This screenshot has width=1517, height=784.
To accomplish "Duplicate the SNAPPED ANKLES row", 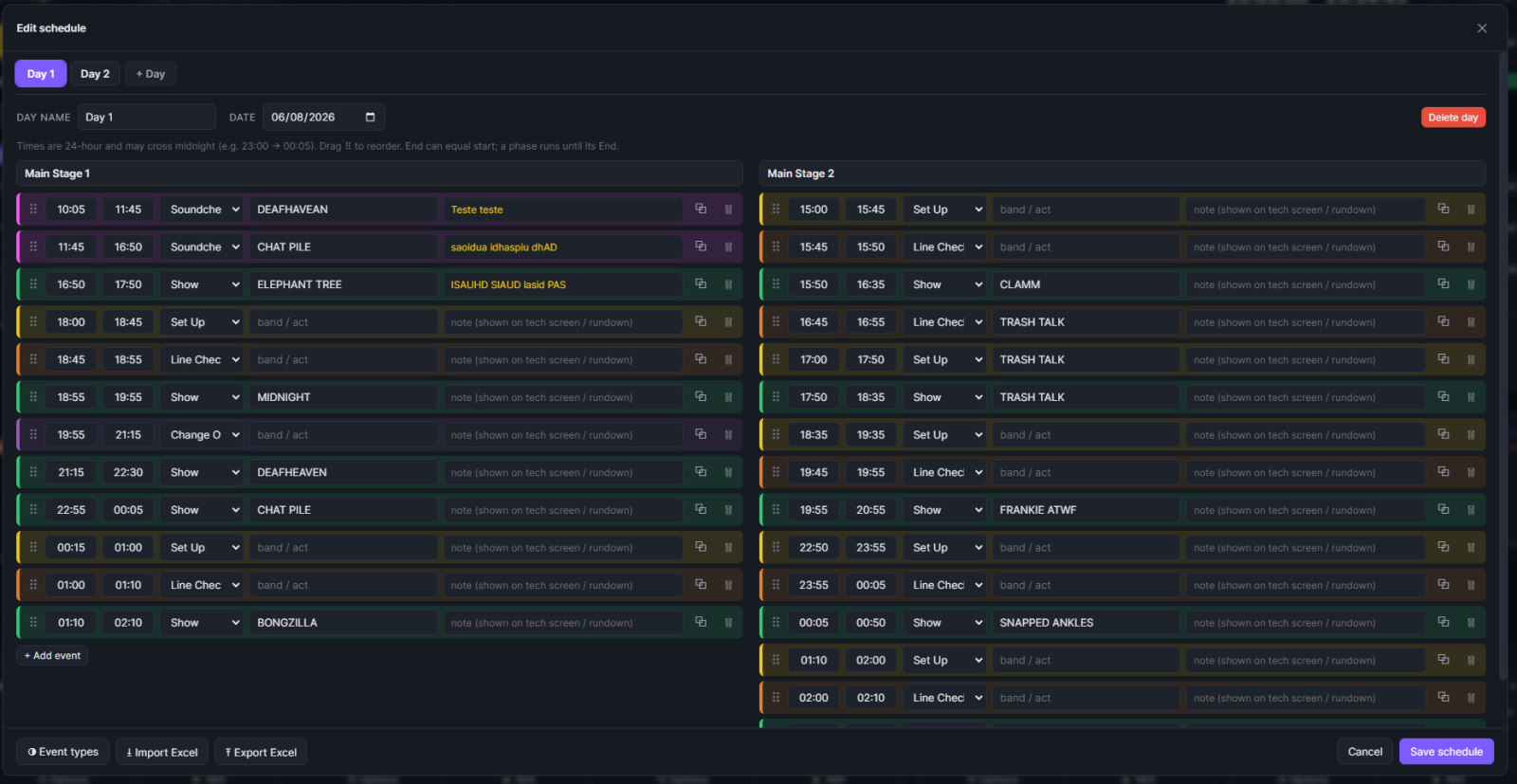I will click(x=1443, y=623).
